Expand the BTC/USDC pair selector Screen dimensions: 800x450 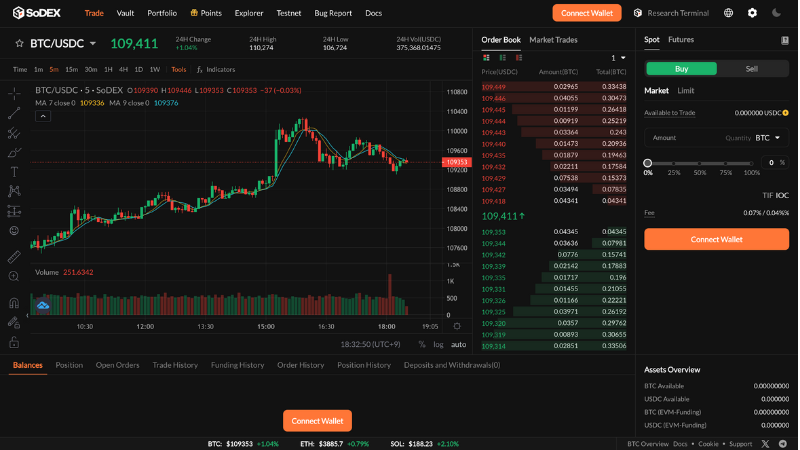point(93,43)
